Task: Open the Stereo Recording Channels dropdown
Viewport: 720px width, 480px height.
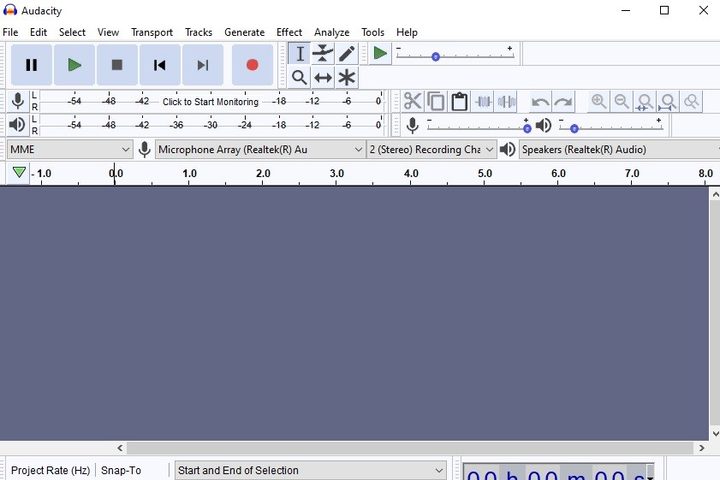Action: [432, 149]
